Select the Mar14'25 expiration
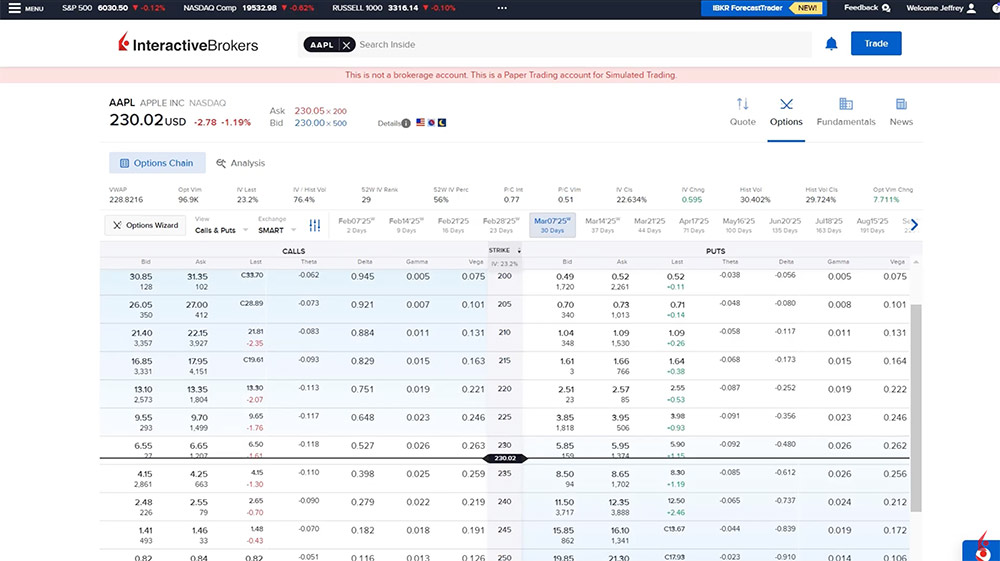This screenshot has width=1000, height=561. (602, 225)
